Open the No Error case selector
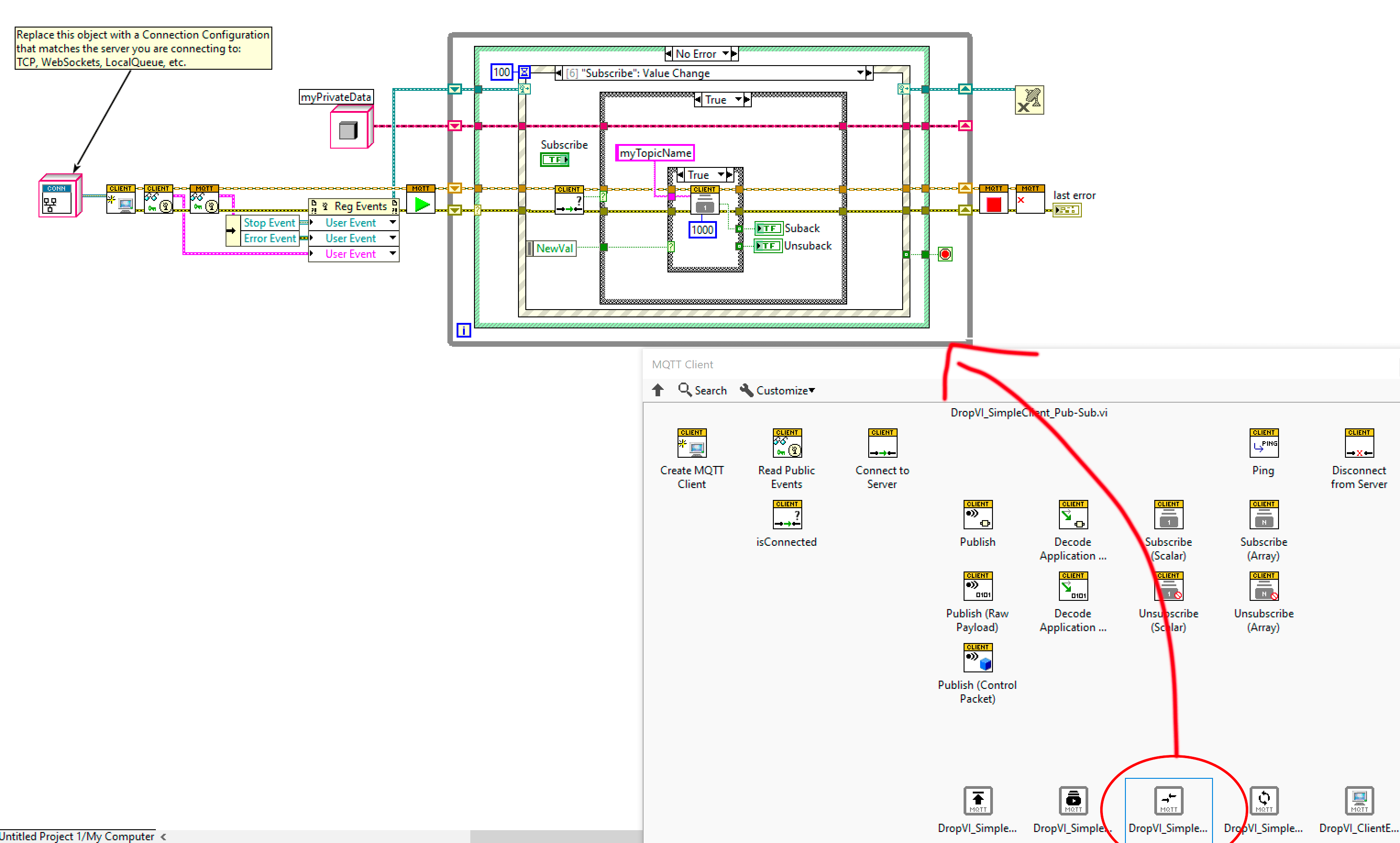The width and height of the screenshot is (1400, 843). point(725,54)
